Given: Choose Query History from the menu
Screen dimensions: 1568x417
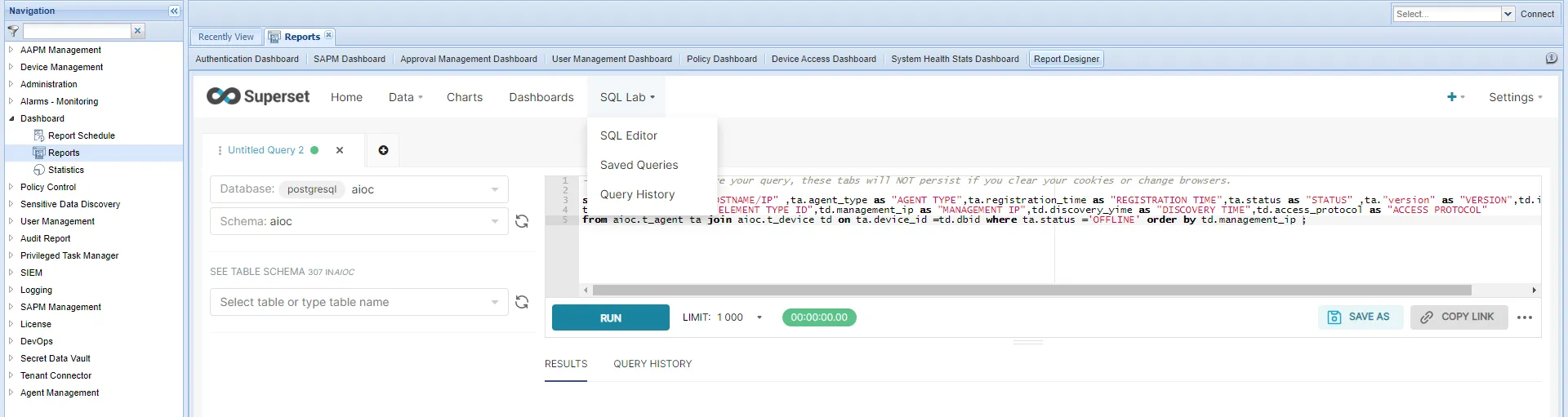Looking at the screenshot, I should coord(638,194).
